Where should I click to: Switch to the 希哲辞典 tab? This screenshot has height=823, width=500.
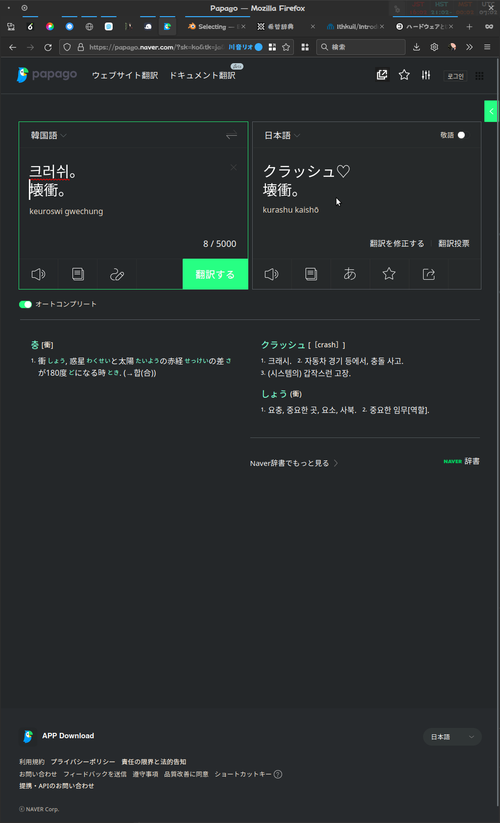click(x=286, y=26)
